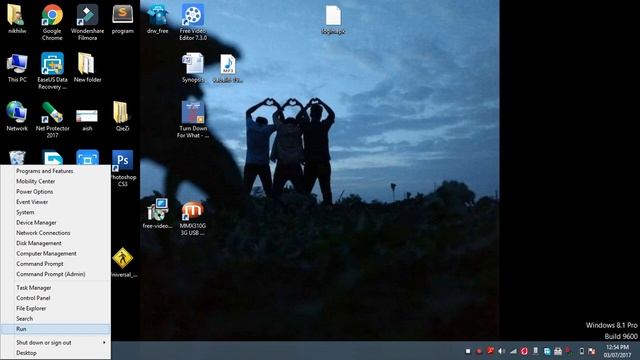Select the free-video installer icon
640x360 pixels.
157,214
